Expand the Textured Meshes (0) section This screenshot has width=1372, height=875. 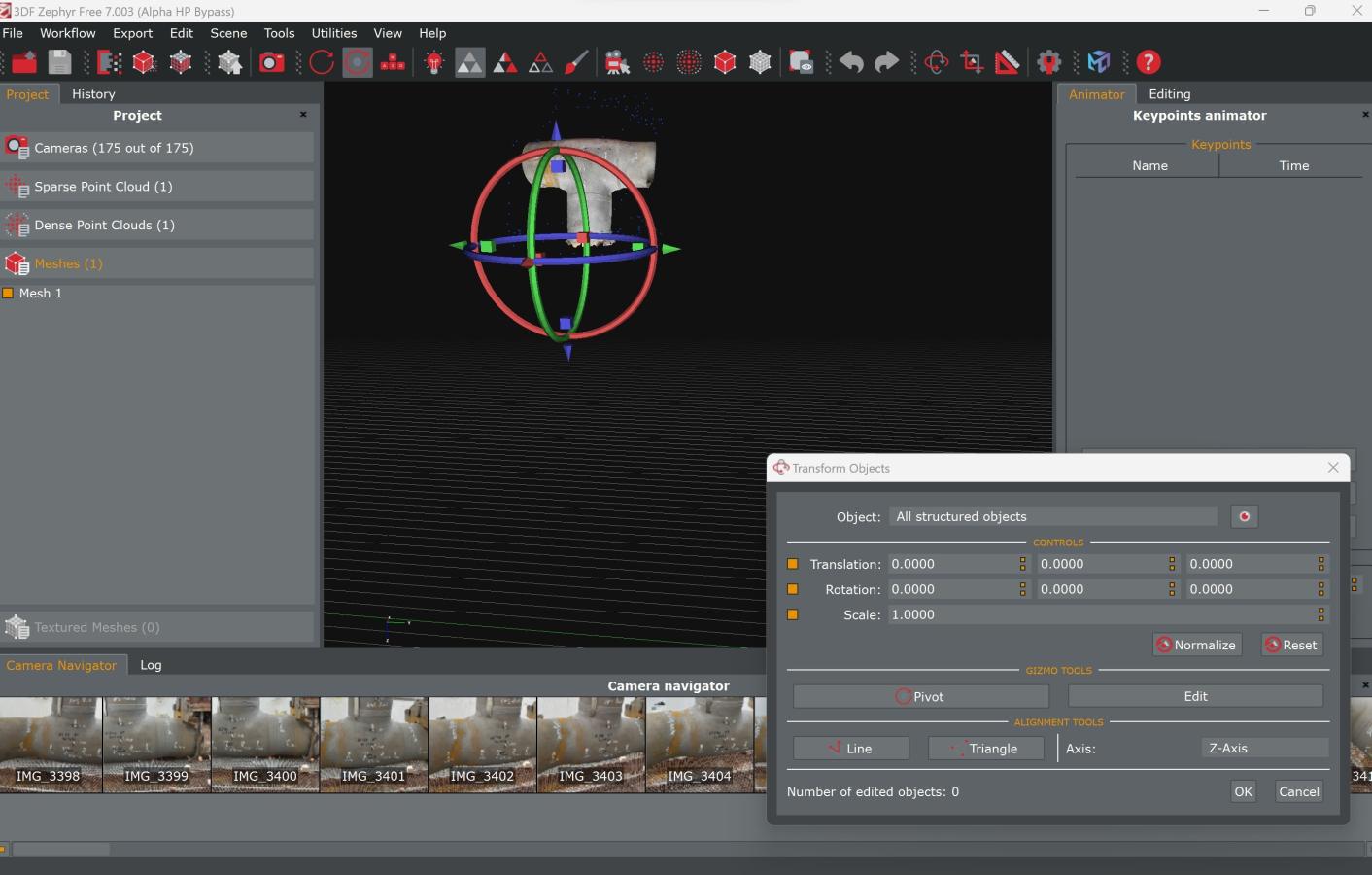pos(157,627)
